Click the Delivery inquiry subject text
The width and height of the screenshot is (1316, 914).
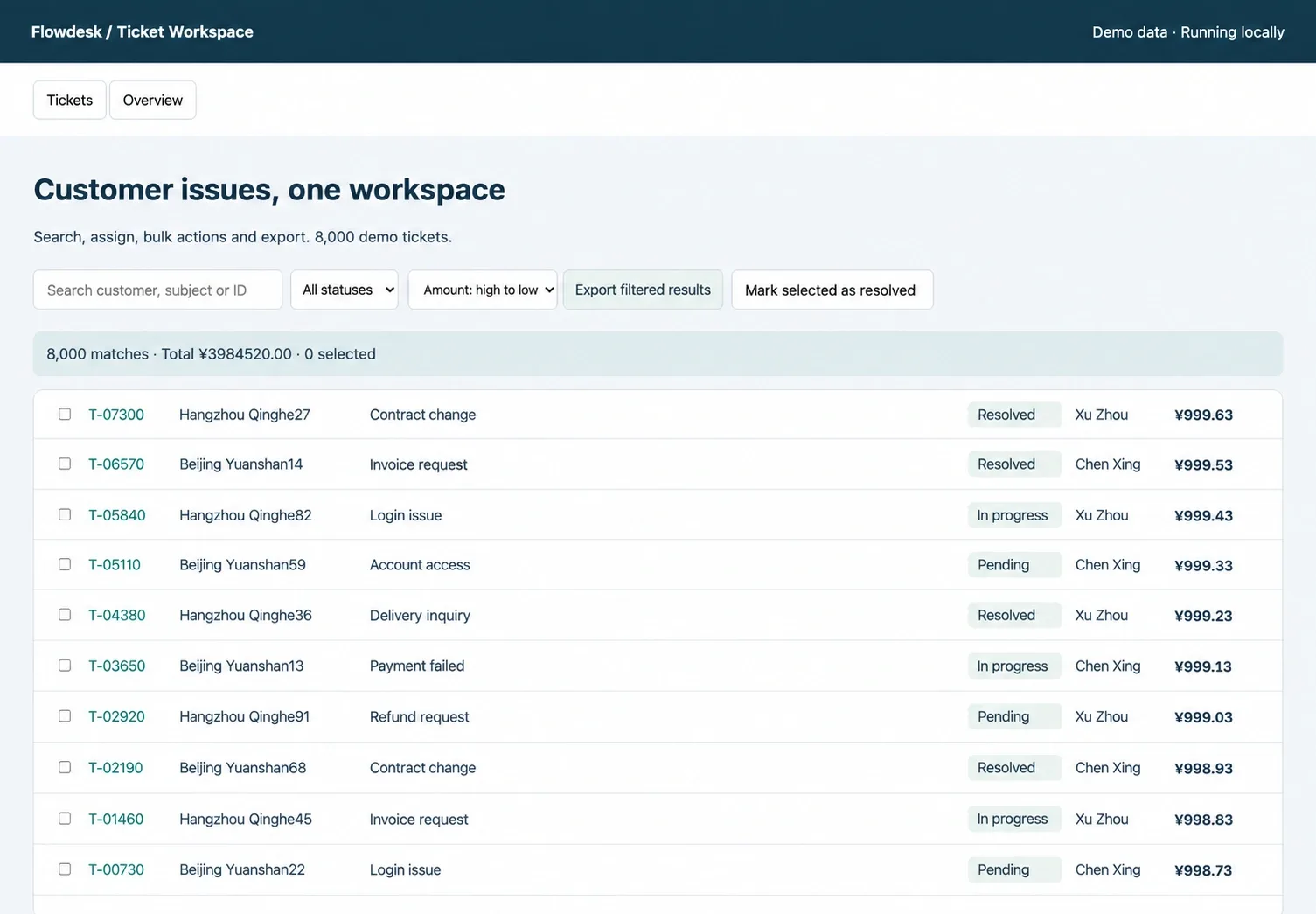click(420, 616)
